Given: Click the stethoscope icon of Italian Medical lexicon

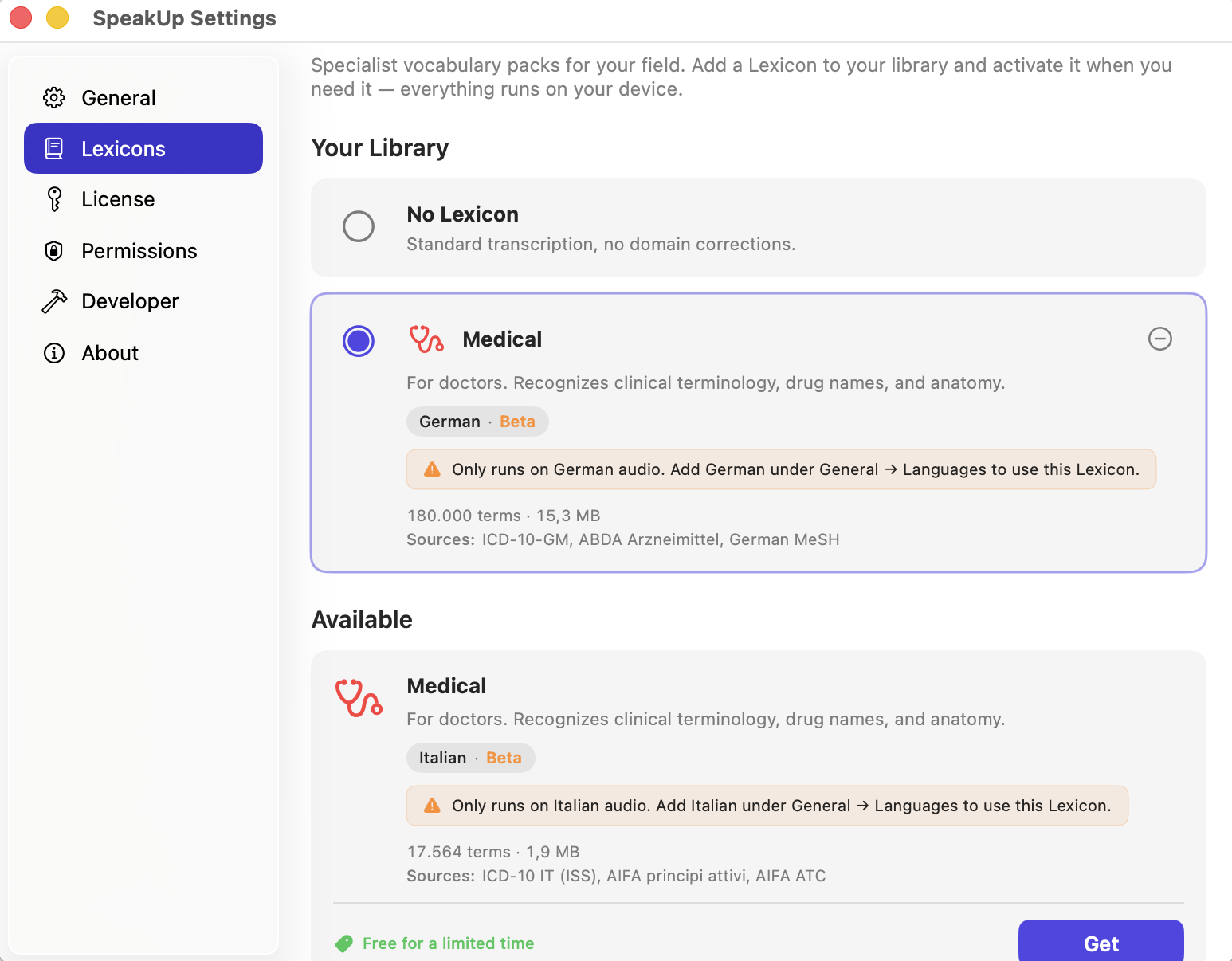Looking at the screenshot, I should [359, 698].
